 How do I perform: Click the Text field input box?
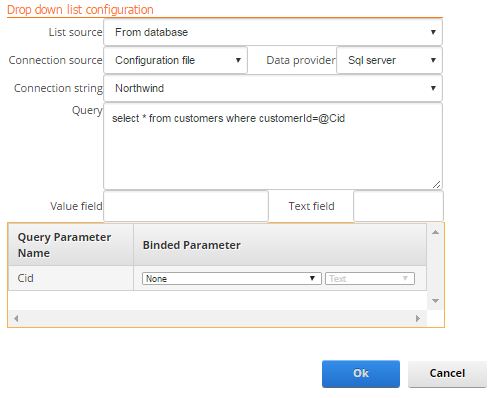(x=398, y=206)
